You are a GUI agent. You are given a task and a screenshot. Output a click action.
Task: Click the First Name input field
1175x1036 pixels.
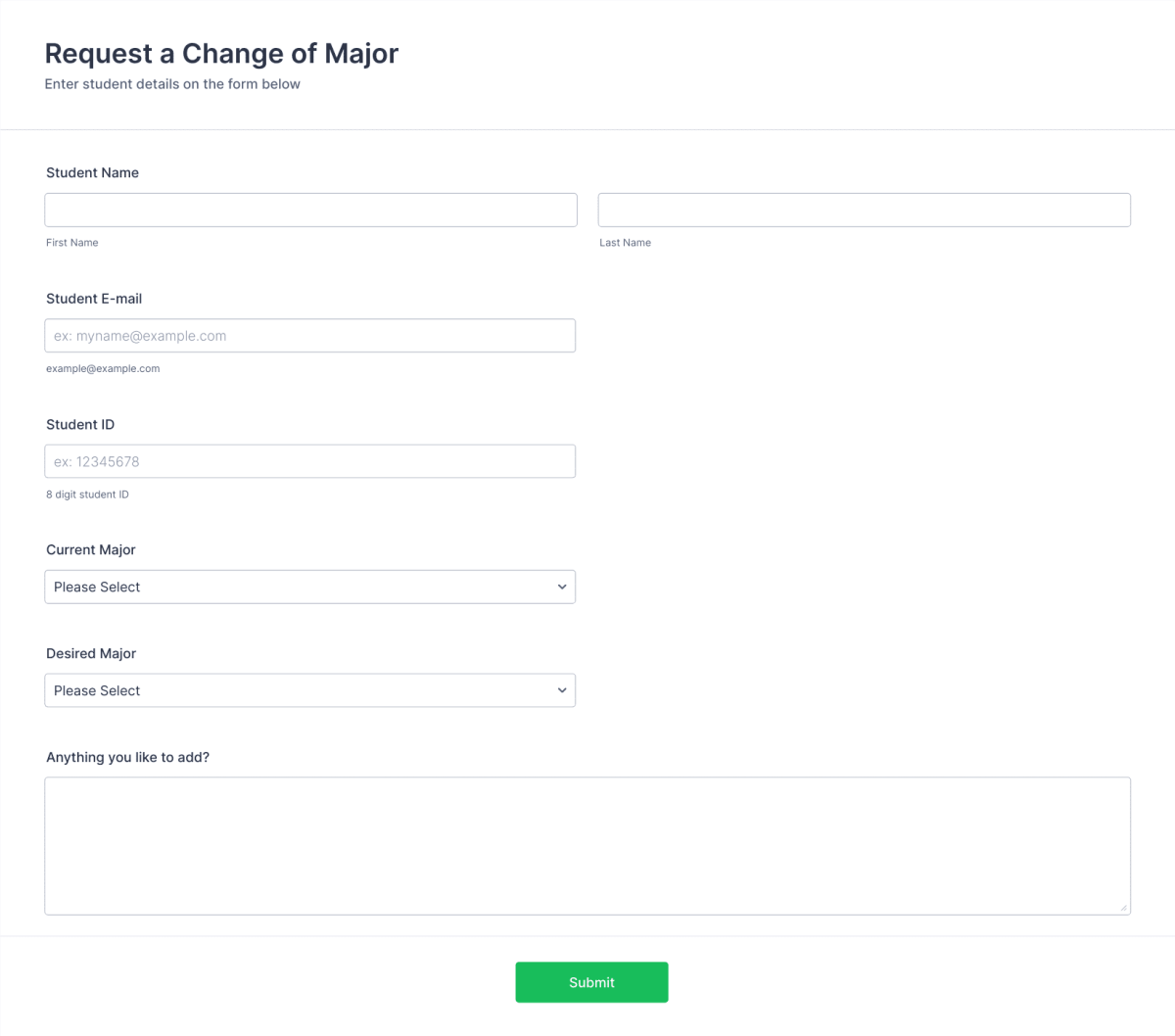pos(310,210)
